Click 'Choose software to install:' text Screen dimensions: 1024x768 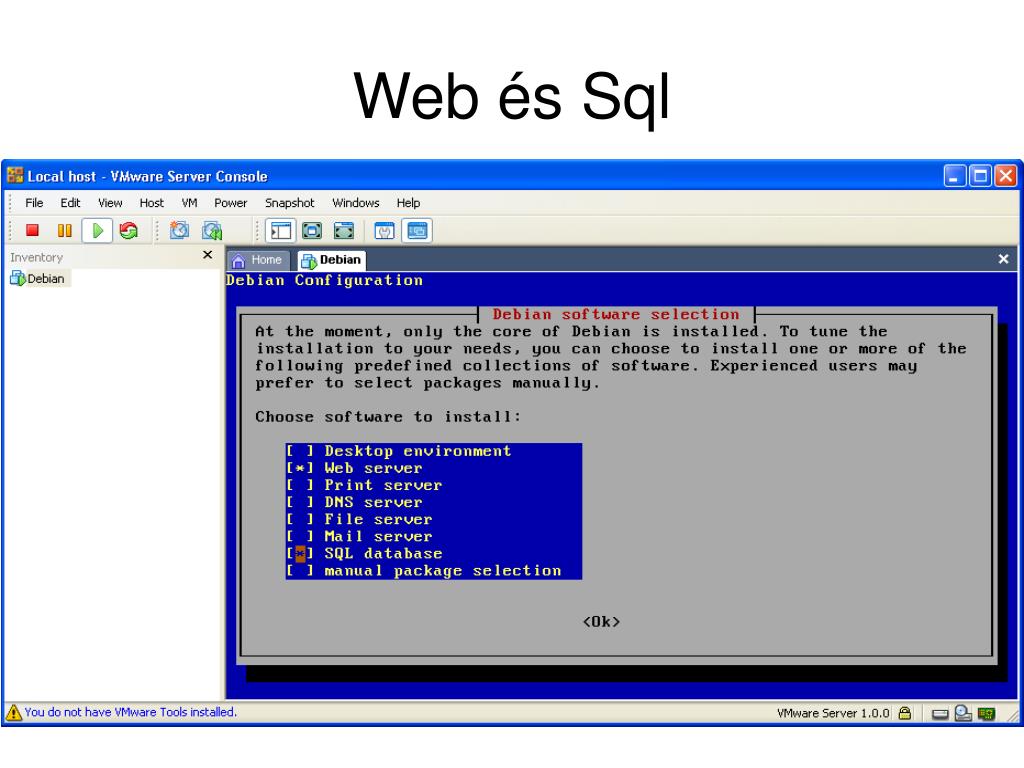389,417
